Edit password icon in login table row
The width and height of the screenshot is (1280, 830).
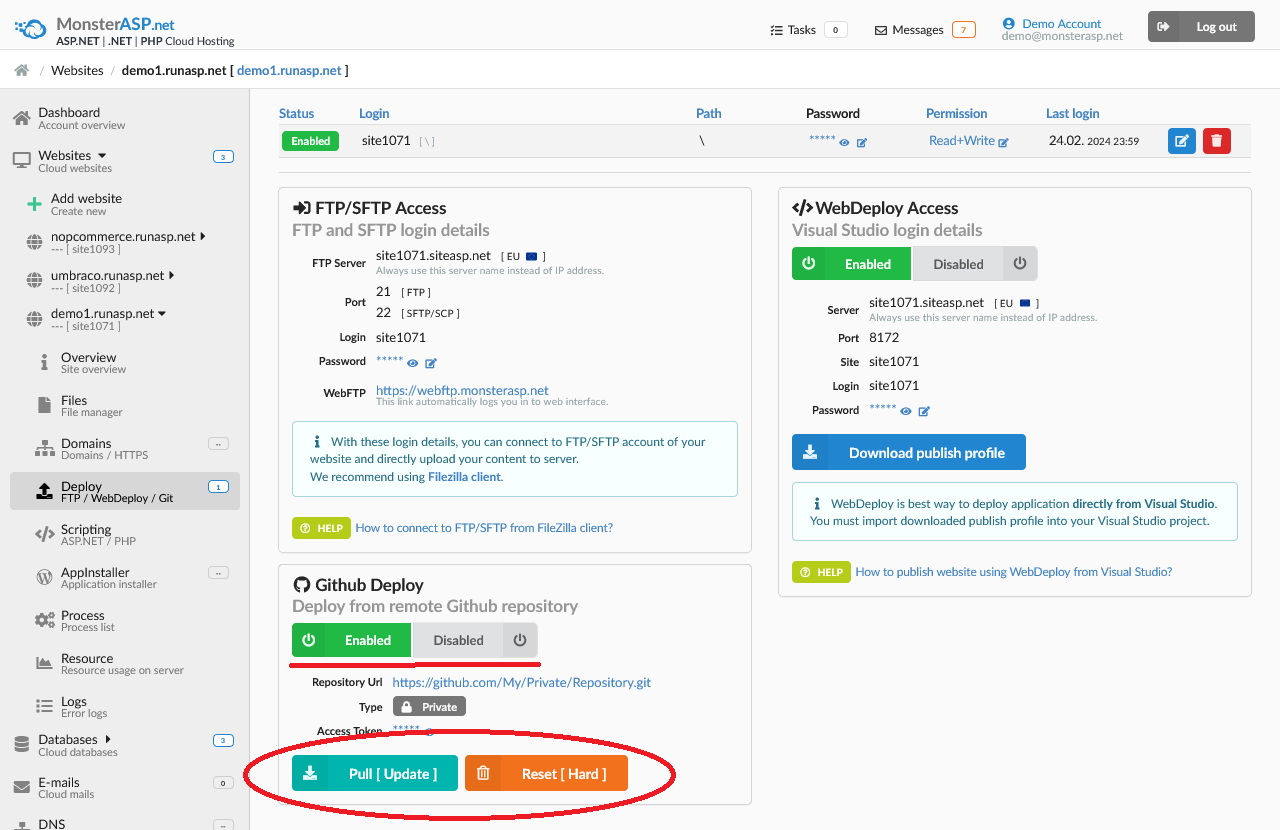[x=862, y=143]
